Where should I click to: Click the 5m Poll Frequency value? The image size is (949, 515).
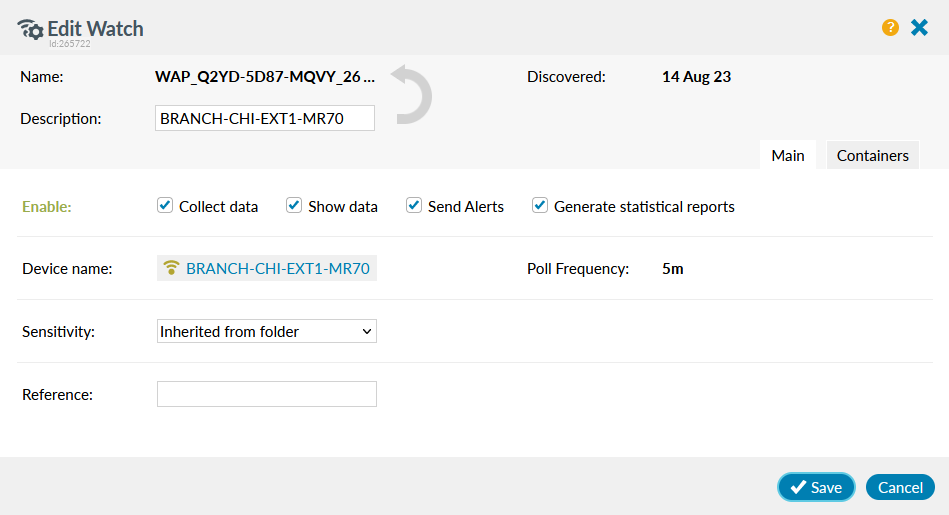point(673,268)
